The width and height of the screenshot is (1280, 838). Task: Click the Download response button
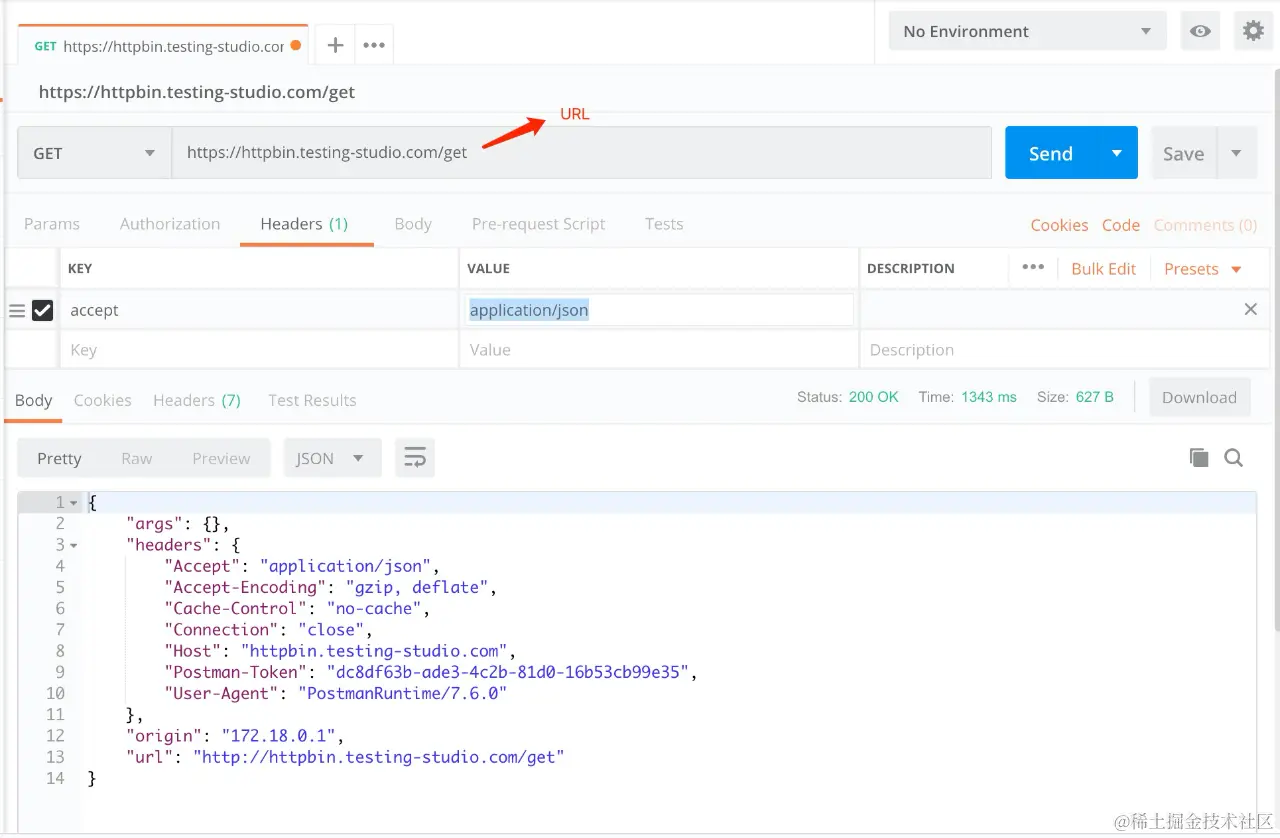pyautogui.click(x=1199, y=397)
